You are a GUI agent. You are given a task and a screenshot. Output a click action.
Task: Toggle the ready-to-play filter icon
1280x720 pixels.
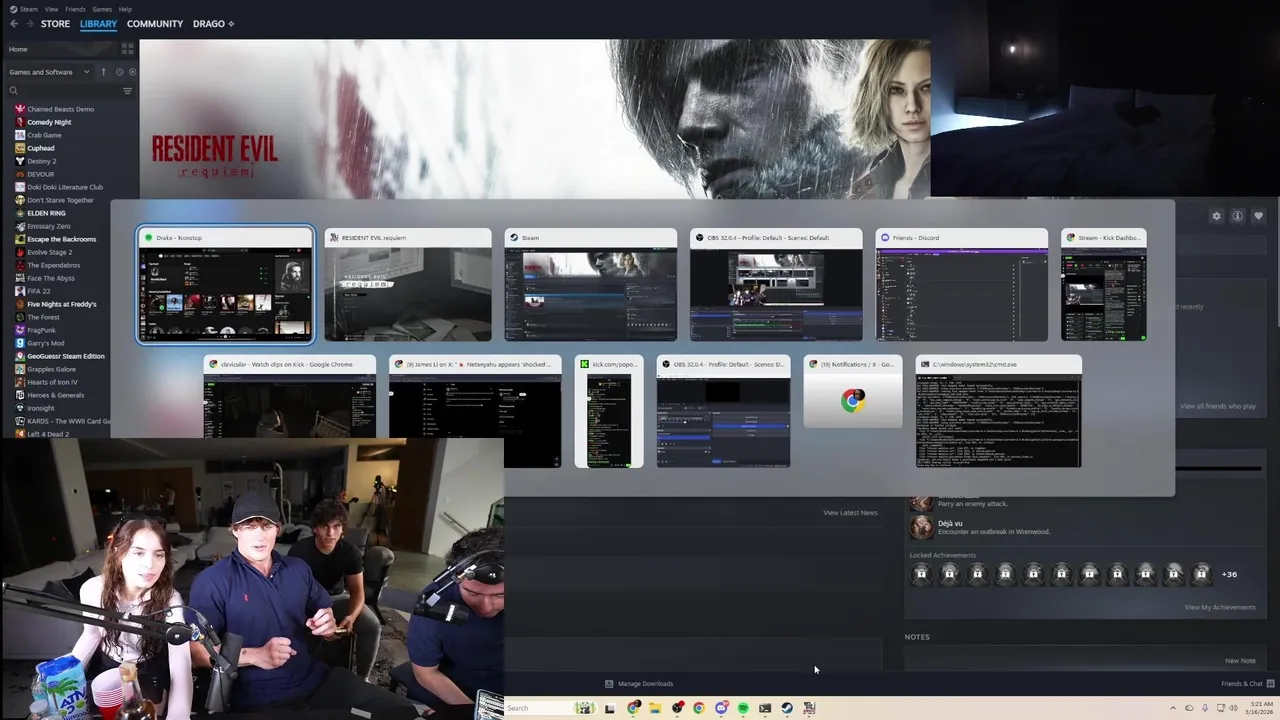132,72
